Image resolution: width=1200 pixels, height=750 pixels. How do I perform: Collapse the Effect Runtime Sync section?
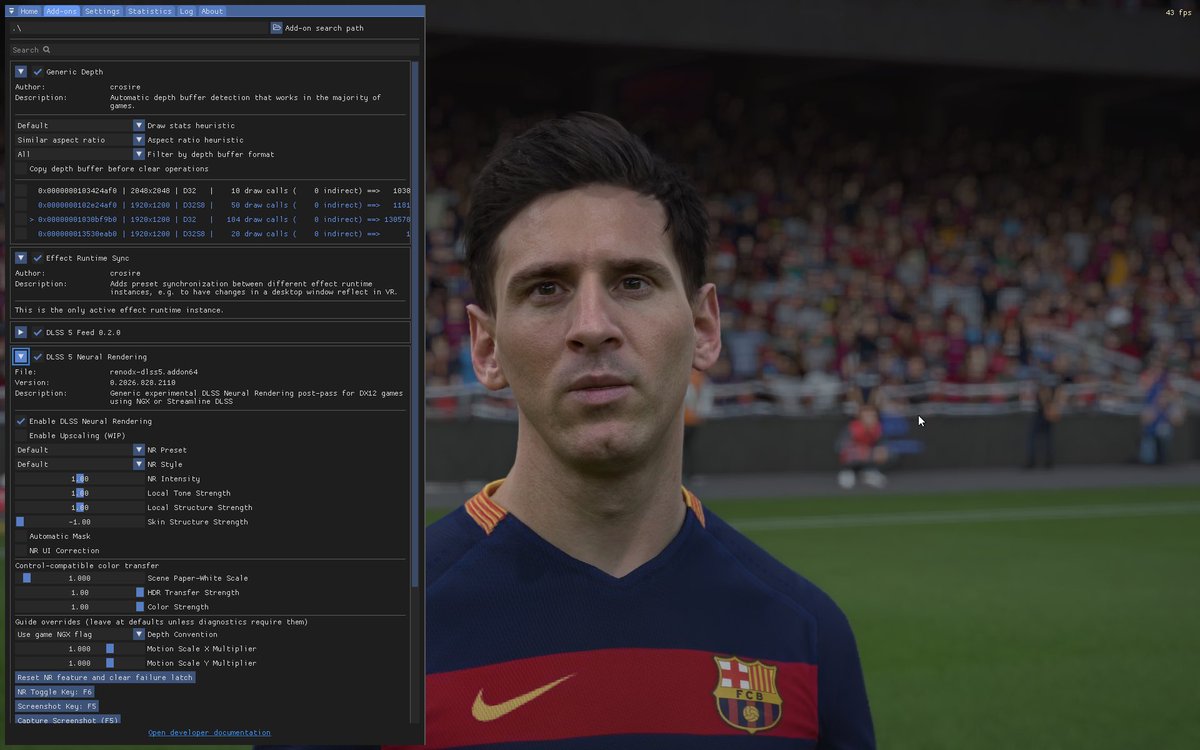click(21, 258)
